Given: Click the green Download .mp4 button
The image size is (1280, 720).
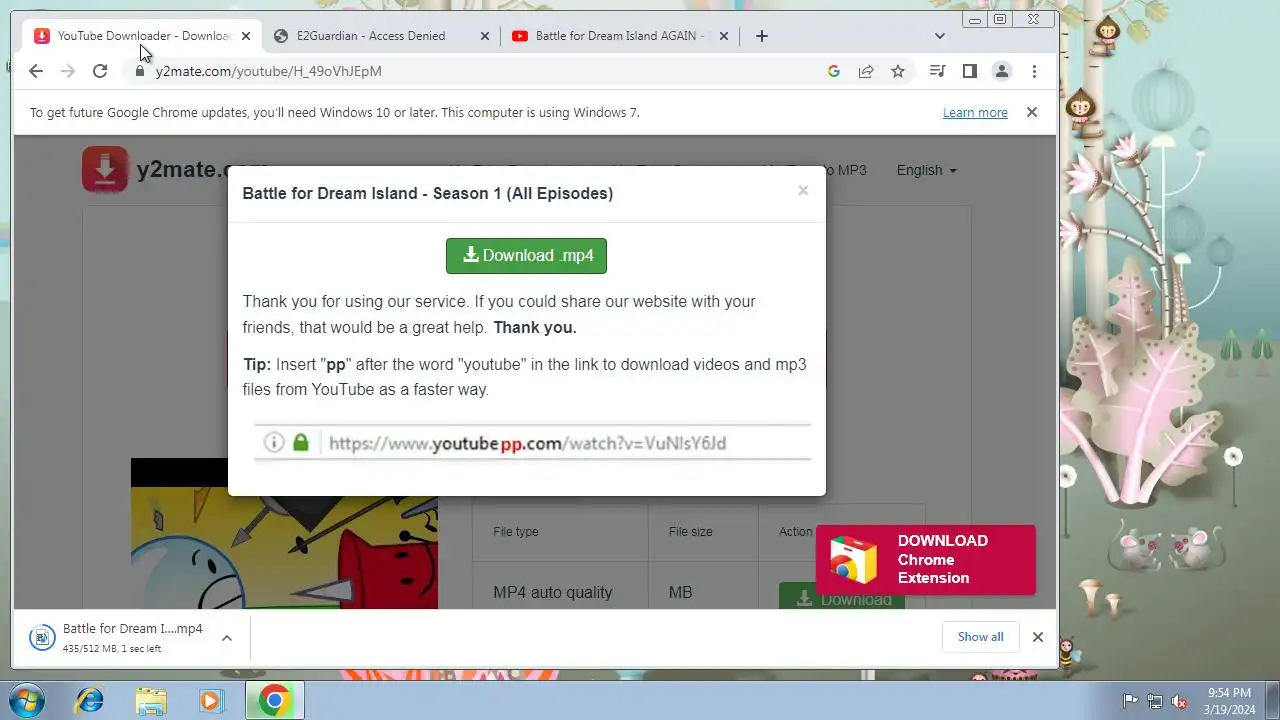Looking at the screenshot, I should click(x=526, y=256).
